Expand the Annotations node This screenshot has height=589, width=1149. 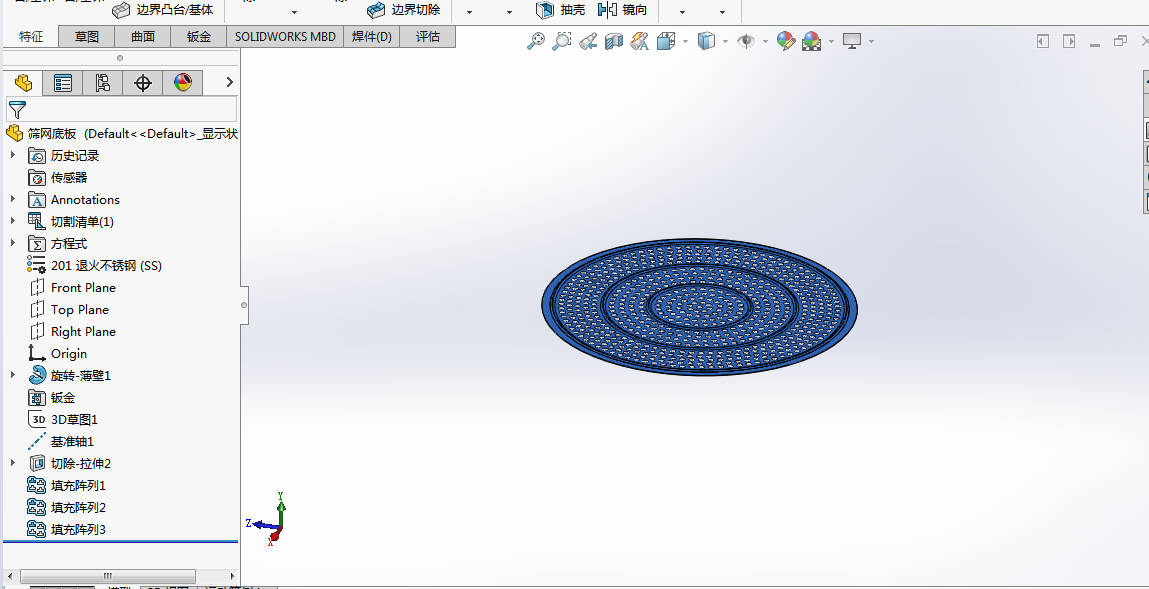[12, 199]
